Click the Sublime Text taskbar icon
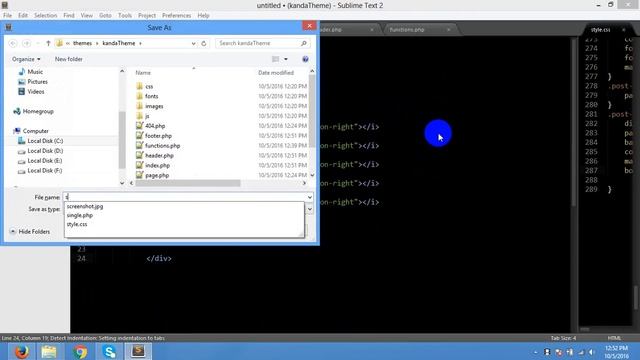 tap(138, 351)
